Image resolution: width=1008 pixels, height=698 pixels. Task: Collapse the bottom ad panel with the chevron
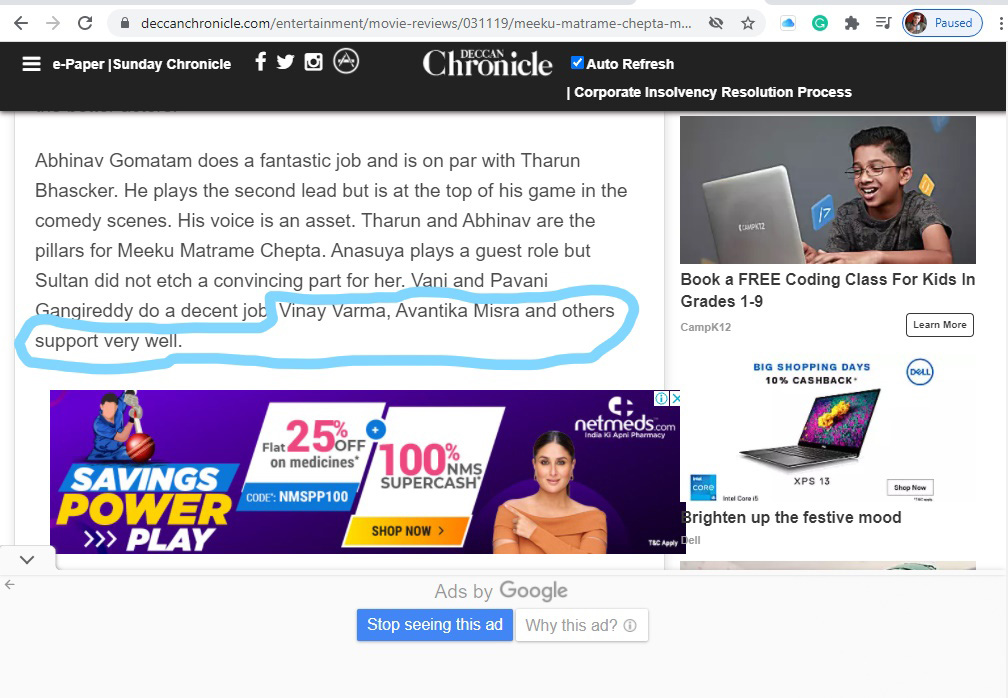27,560
